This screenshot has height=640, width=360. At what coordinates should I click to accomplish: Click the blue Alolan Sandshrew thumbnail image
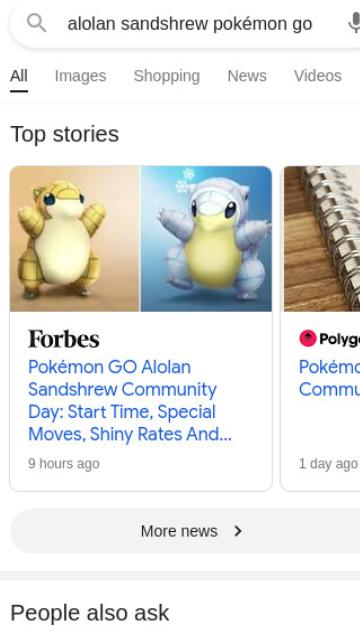click(x=207, y=239)
